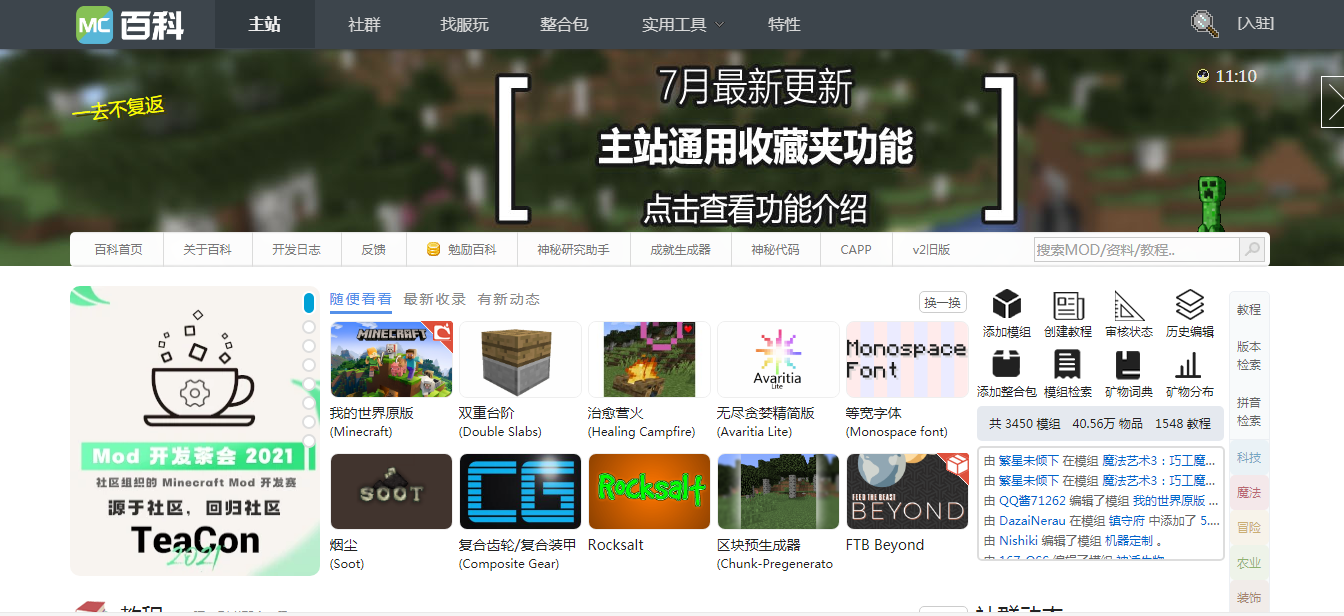
Task: Switch to the 有新动态 tab
Action: [x=509, y=299]
